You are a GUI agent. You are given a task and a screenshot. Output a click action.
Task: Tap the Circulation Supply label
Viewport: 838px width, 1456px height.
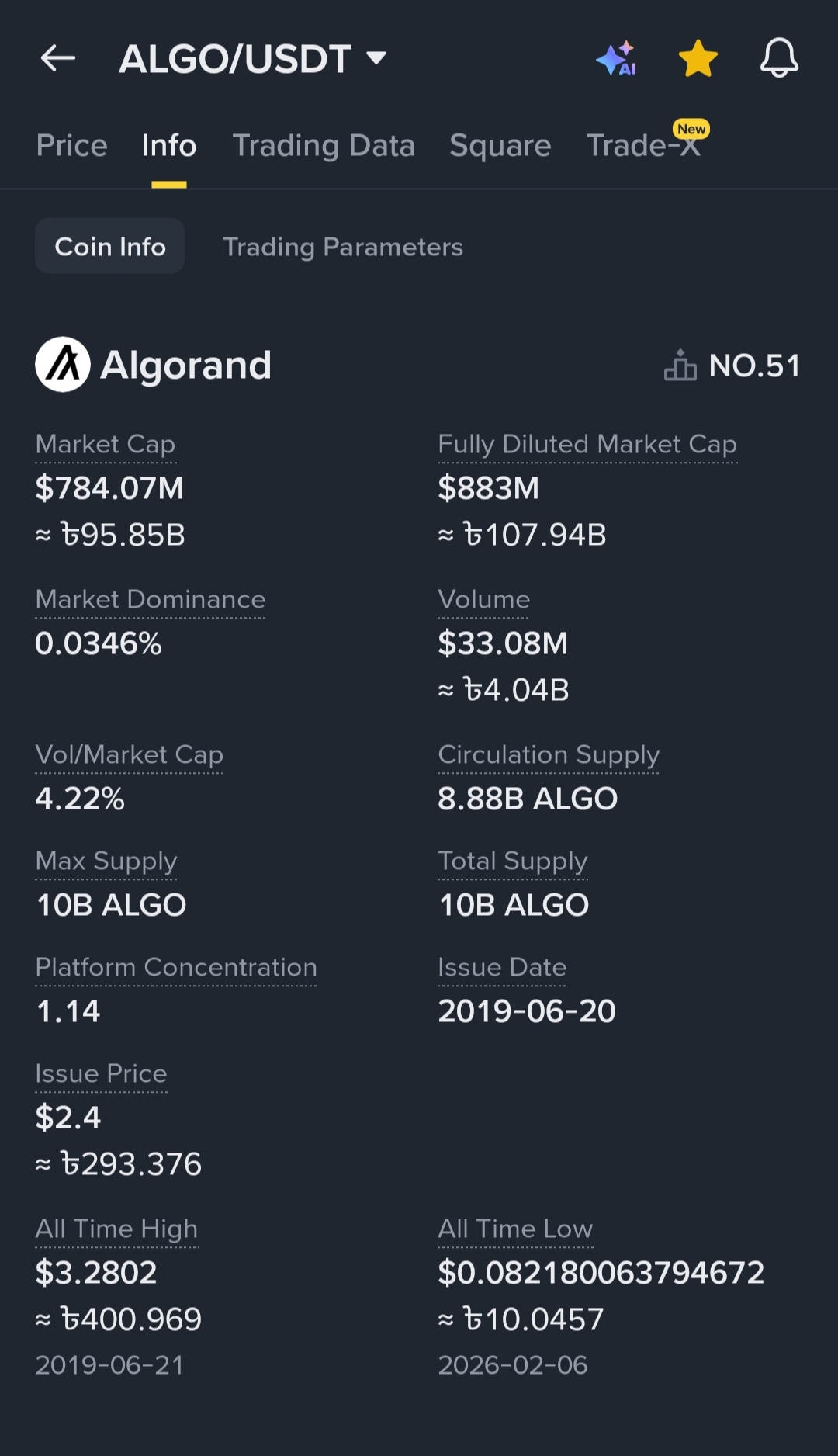pos(549,754)
